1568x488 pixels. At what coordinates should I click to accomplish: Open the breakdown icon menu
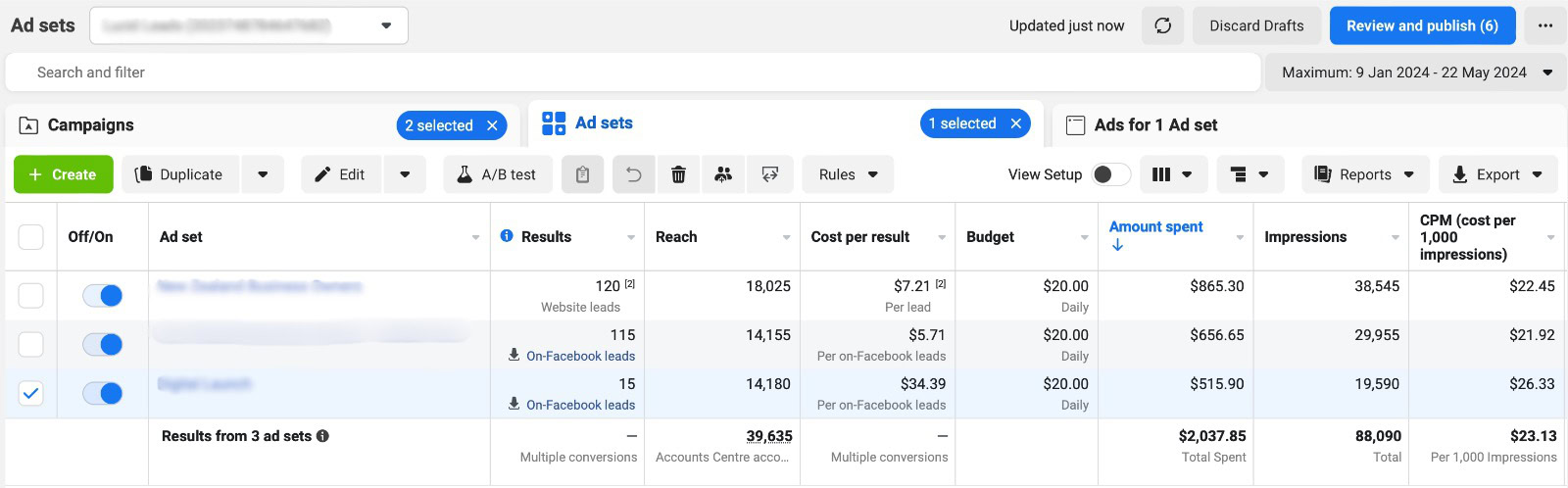point(1249,174)
